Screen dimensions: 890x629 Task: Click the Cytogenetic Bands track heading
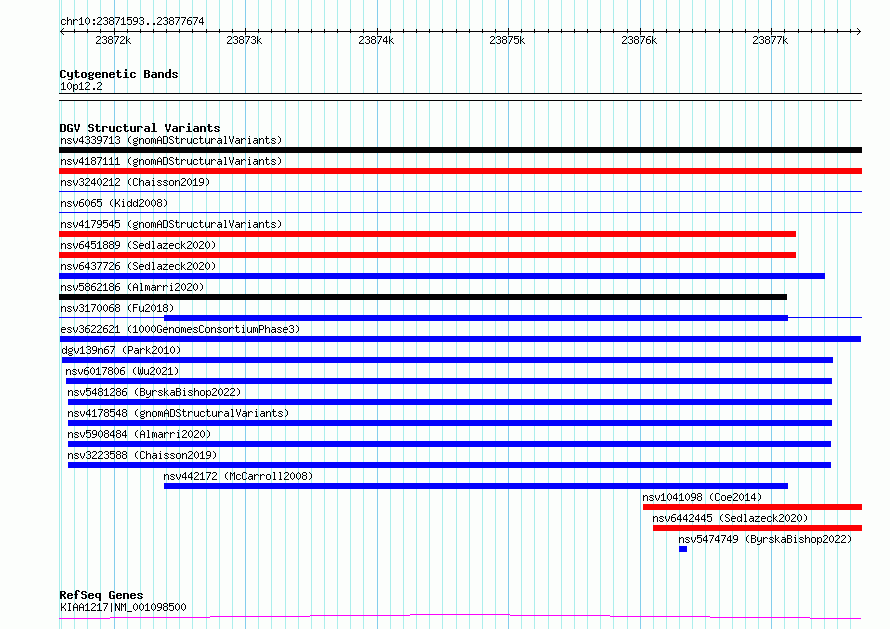tap(119, 74)
